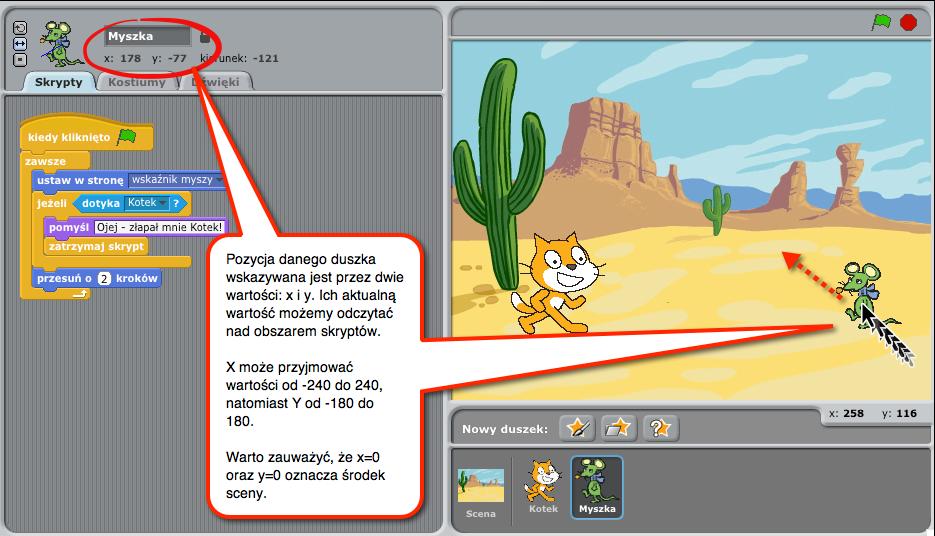Click the green flag to start scripts
Viewport: 935px width, 536px height.
tap(881, 23)
